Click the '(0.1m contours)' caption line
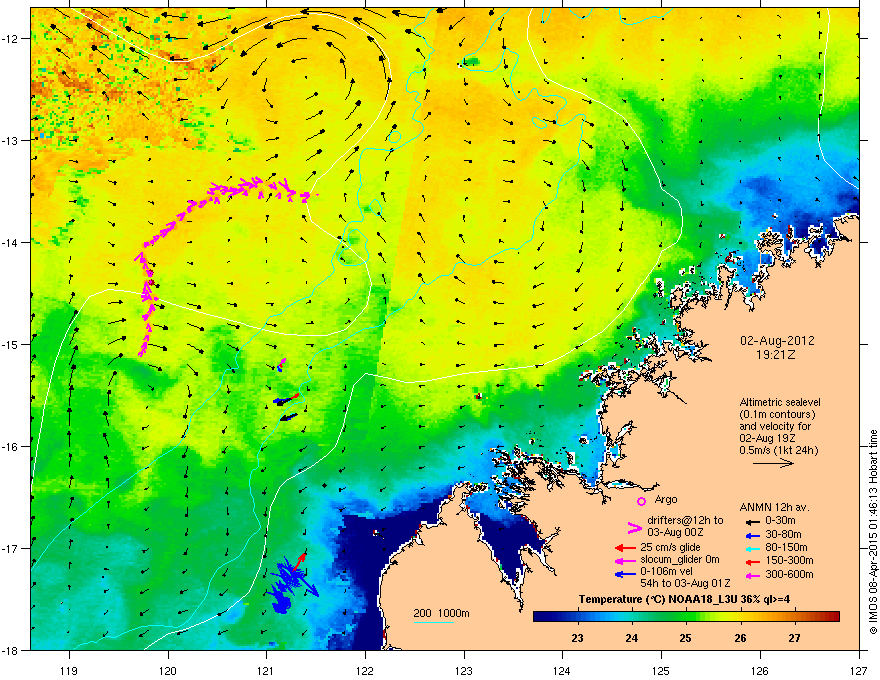Viewport: 880px width, 680px height. click(777, 415)
